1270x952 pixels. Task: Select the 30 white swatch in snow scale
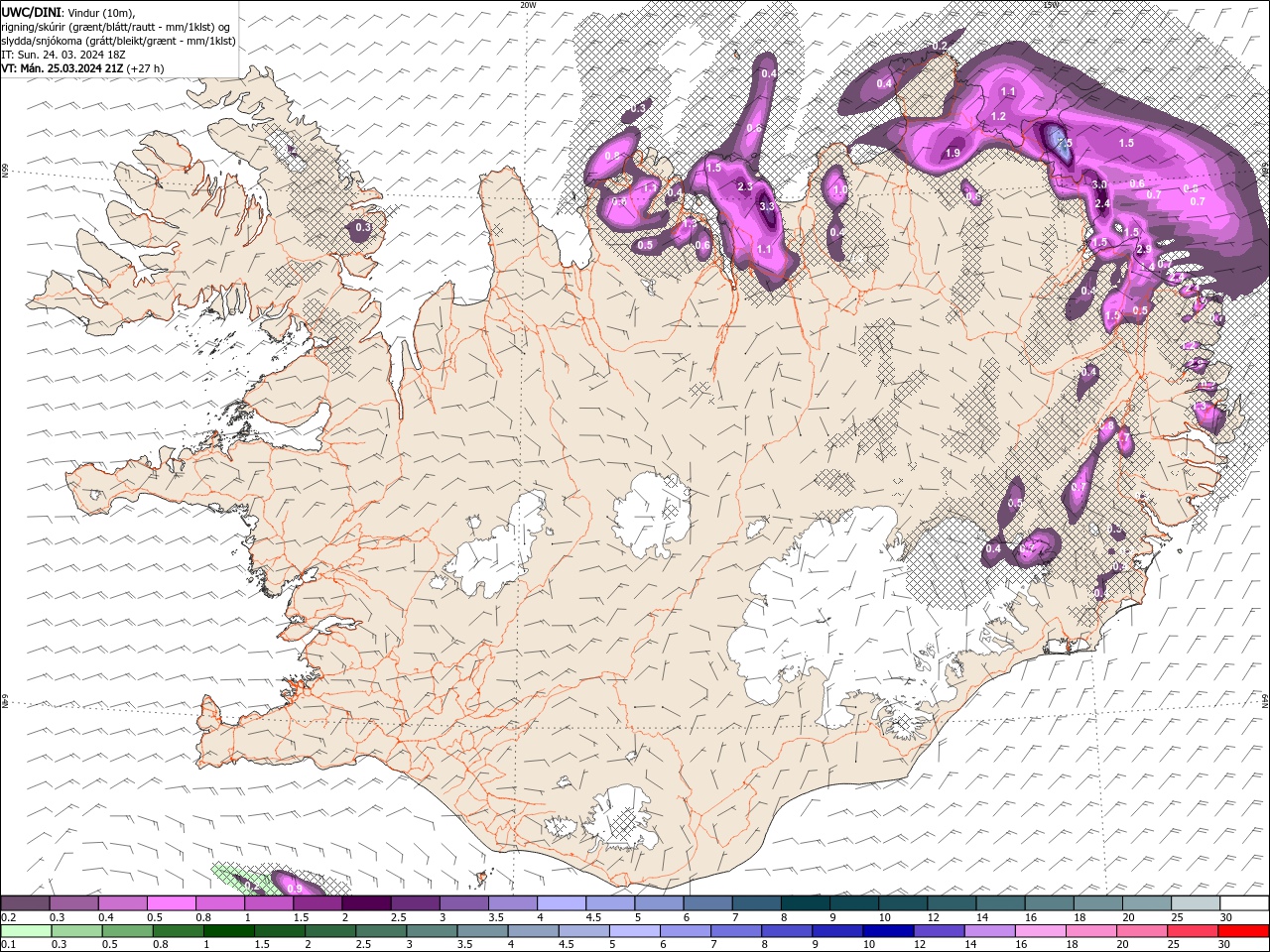point(1242,903)
